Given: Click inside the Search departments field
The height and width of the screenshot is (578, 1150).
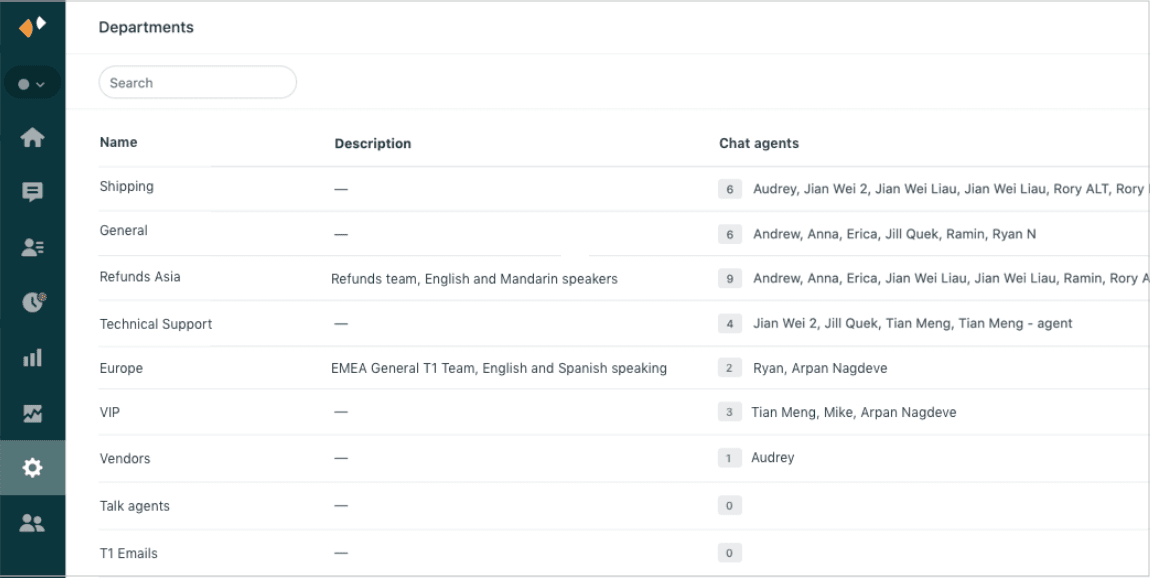Looking at the screenshot, I should tap(197, 82).
